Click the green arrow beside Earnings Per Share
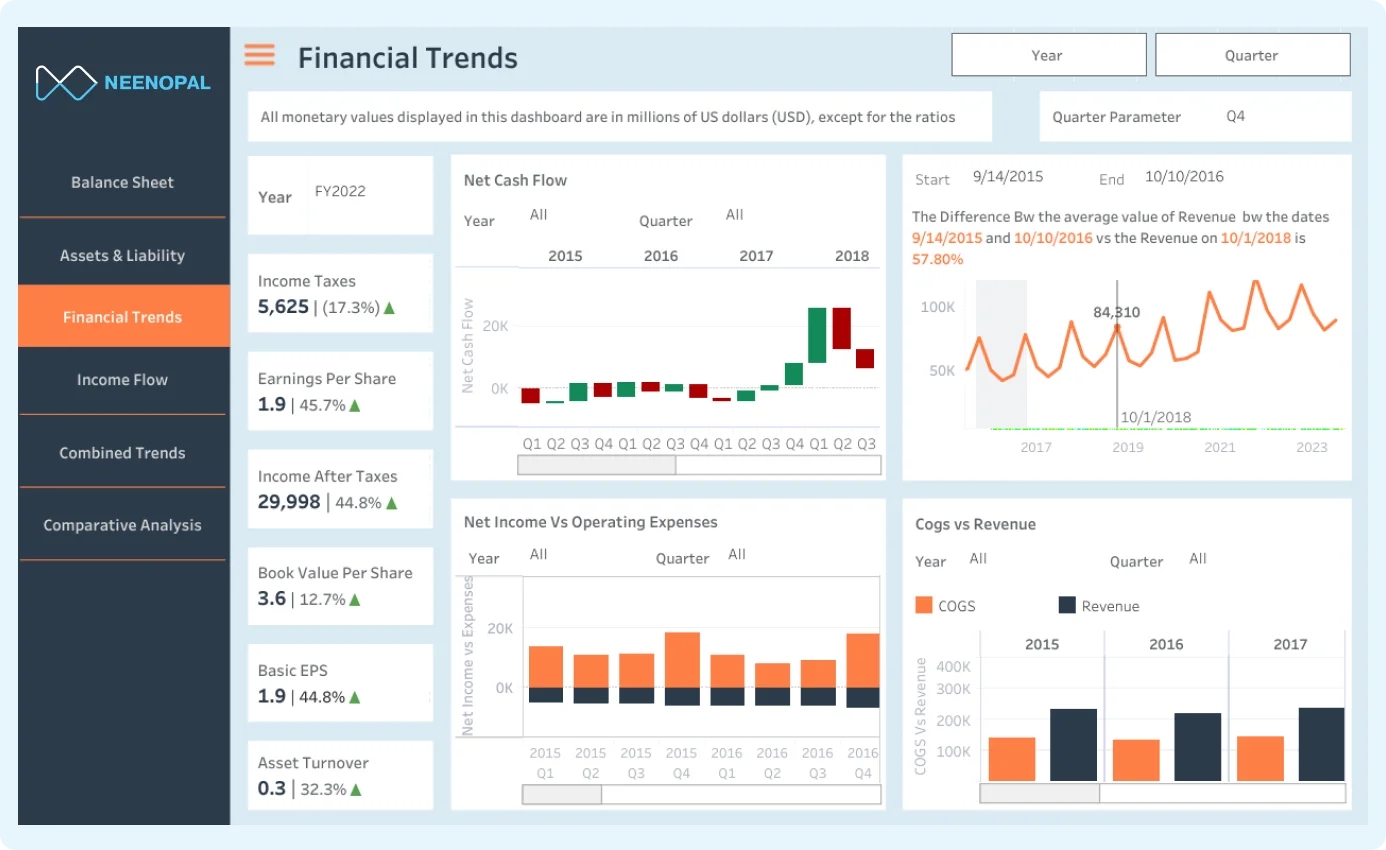The width and height of the screenshot is (1386, 850). click(x=354, y=405)
